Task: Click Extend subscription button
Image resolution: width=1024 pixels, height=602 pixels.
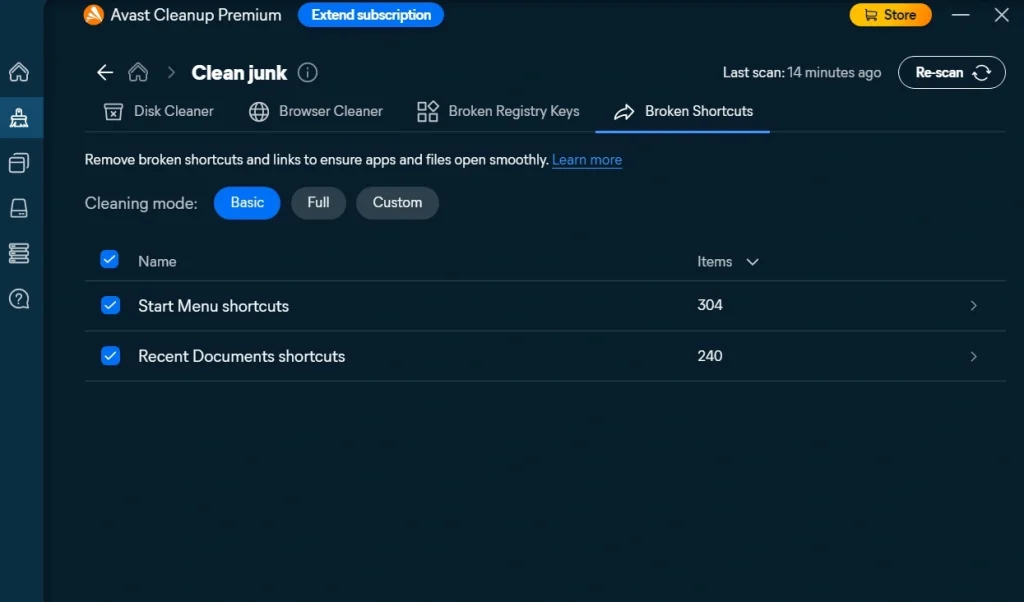Action: 371,15
